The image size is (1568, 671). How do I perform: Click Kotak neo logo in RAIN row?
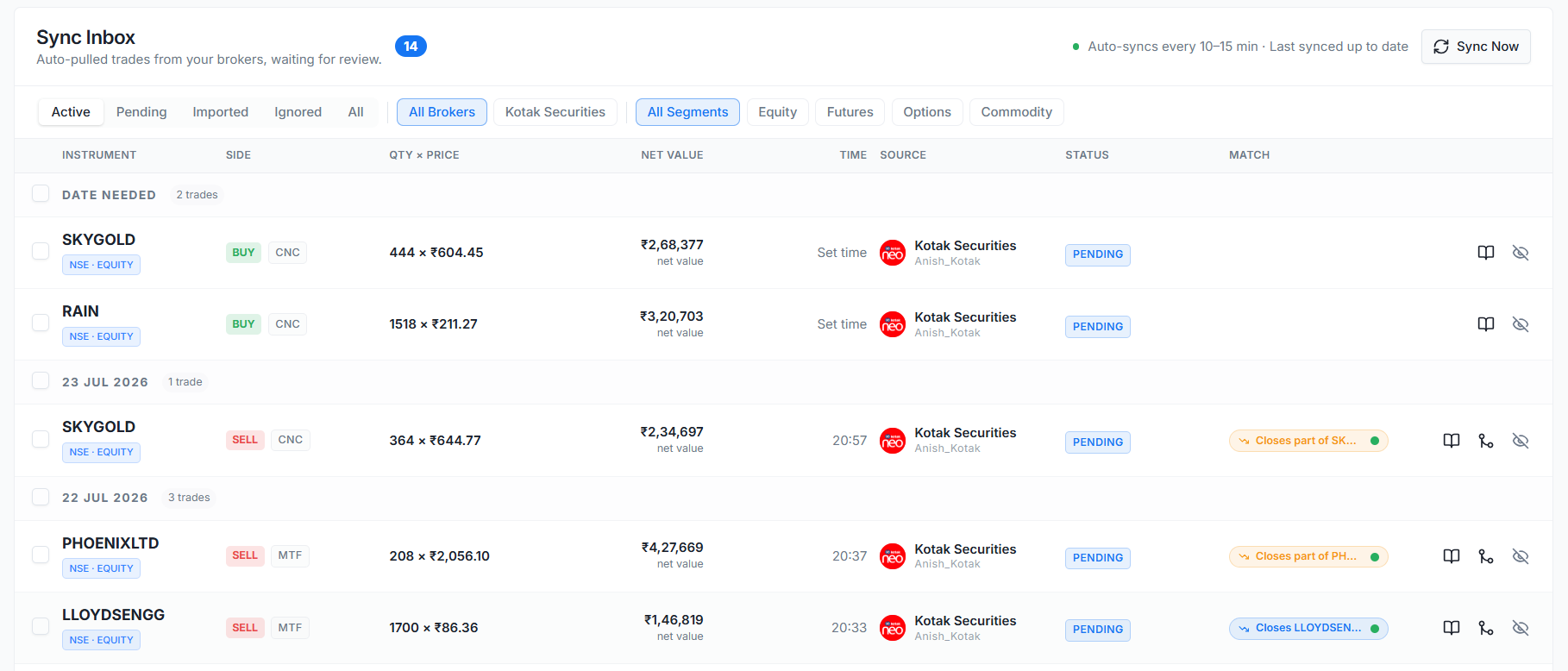point(893,324)
